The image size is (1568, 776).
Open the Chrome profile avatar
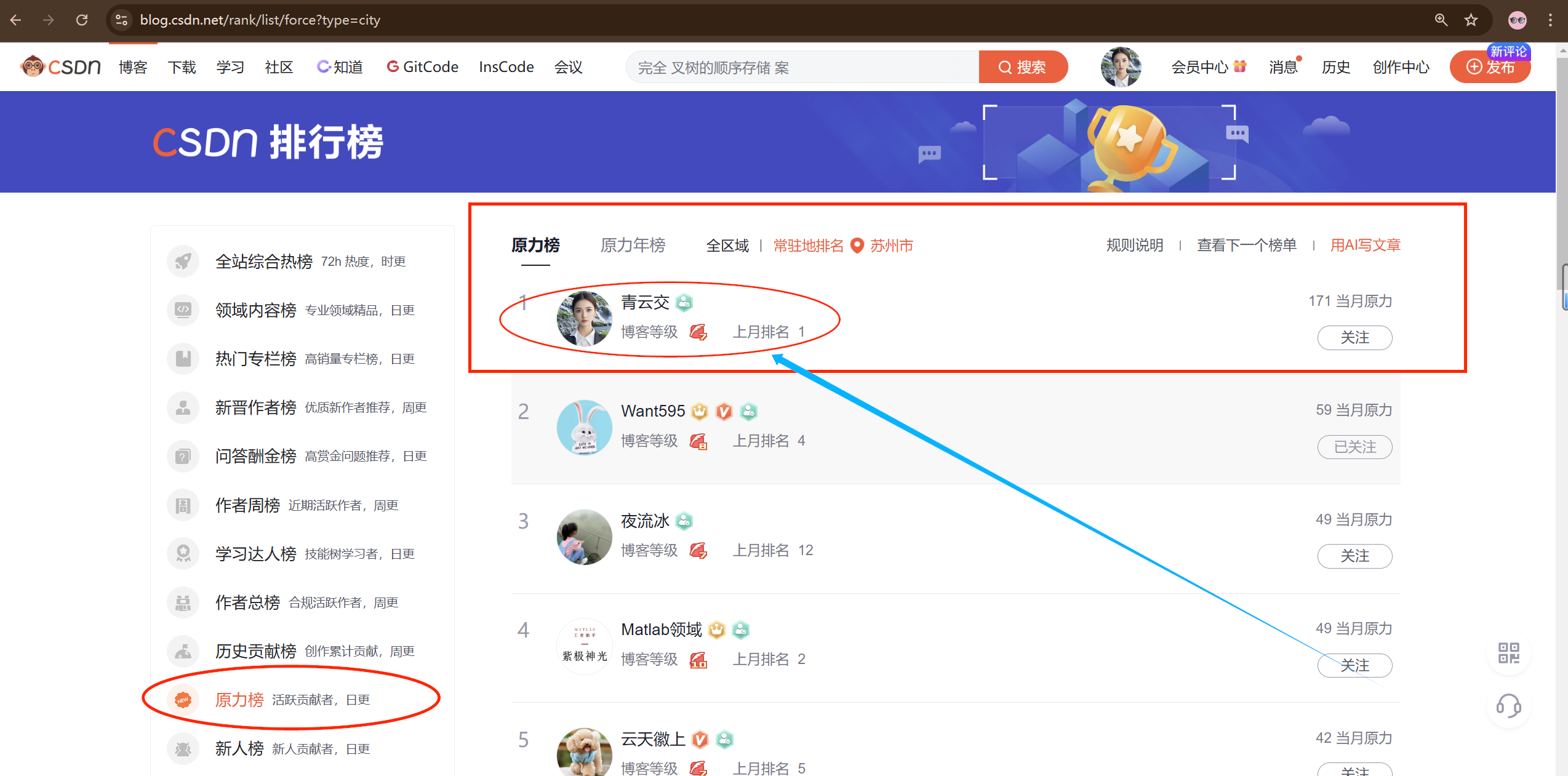pos(1518,20)
